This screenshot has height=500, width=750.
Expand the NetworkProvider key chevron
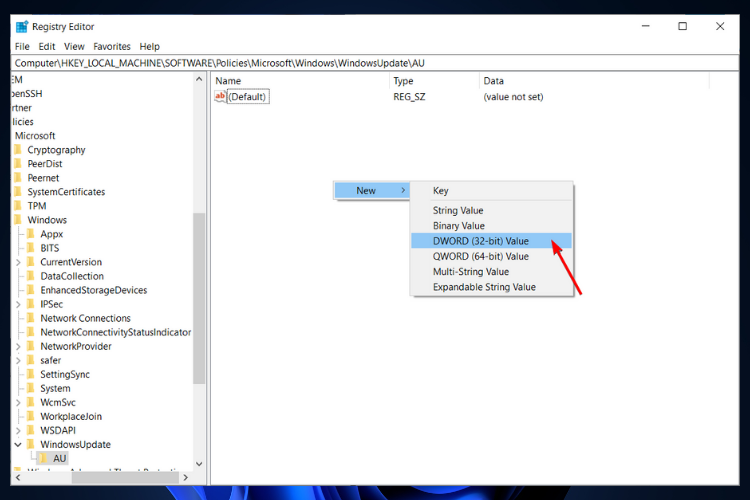pyautogui.click(x=18, y=346)
